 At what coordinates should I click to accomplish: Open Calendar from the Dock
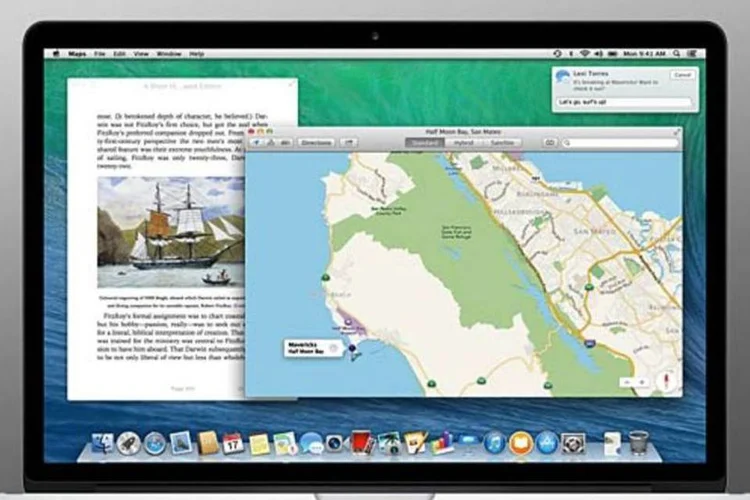pyautogui.click(x=233, y=443)
